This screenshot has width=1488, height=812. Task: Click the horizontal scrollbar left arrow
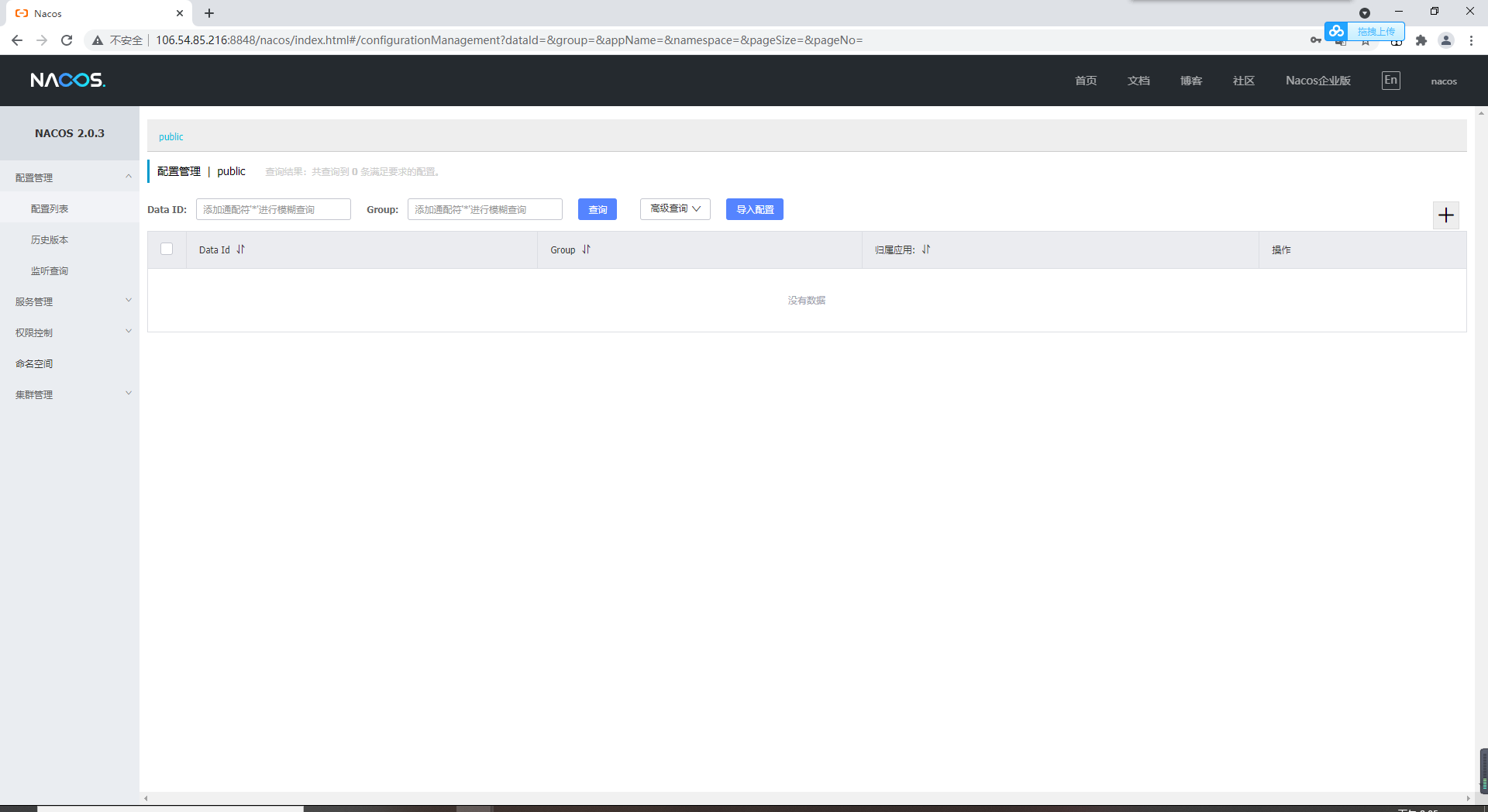point(146,798)
